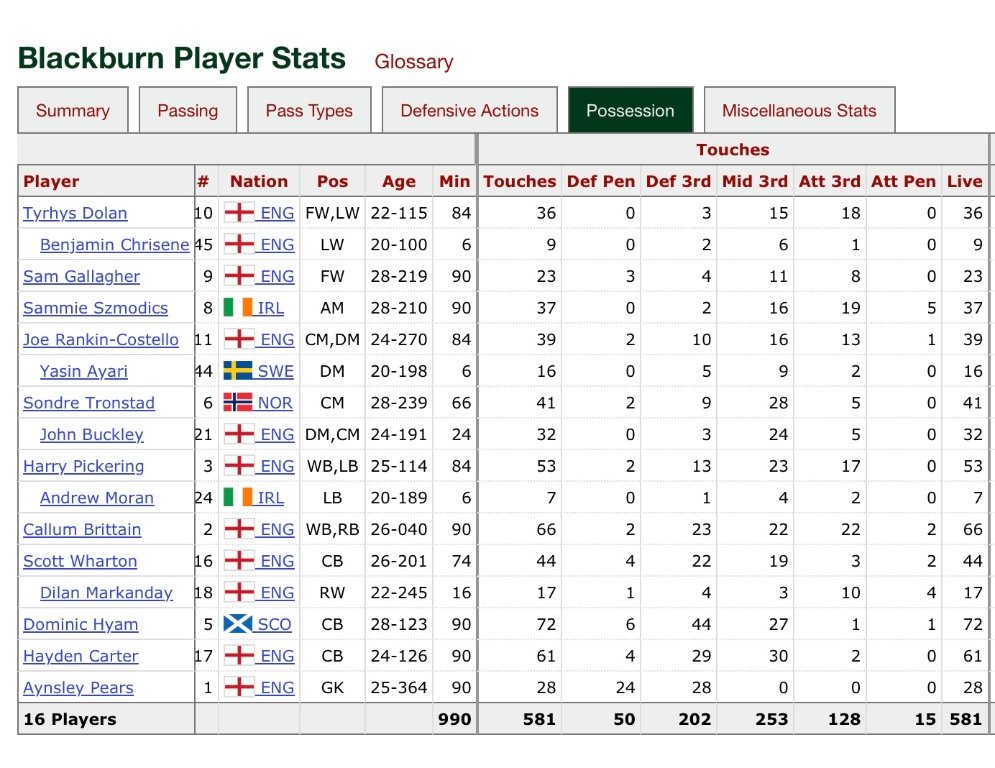
Task: Switch to the Summary tab
Action: (x=72, y=111)
